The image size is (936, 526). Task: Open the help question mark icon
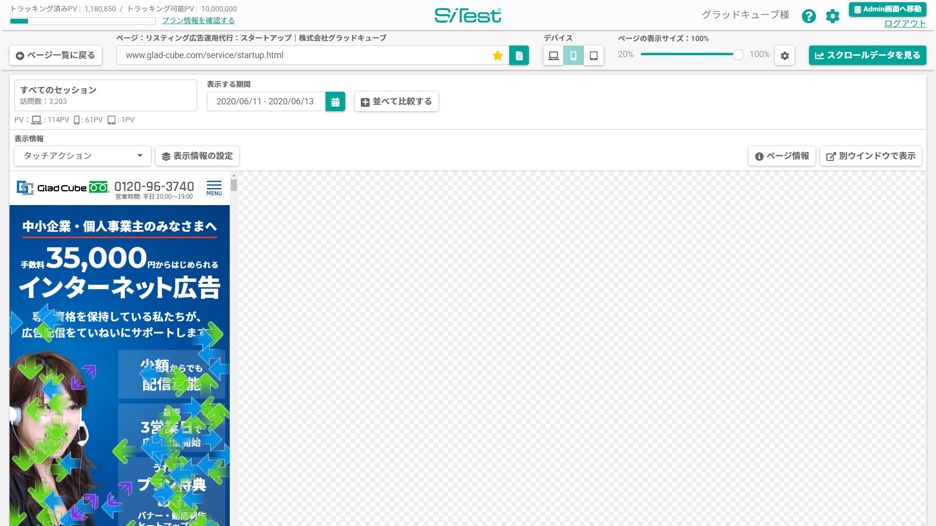click(x=808, y=16)
